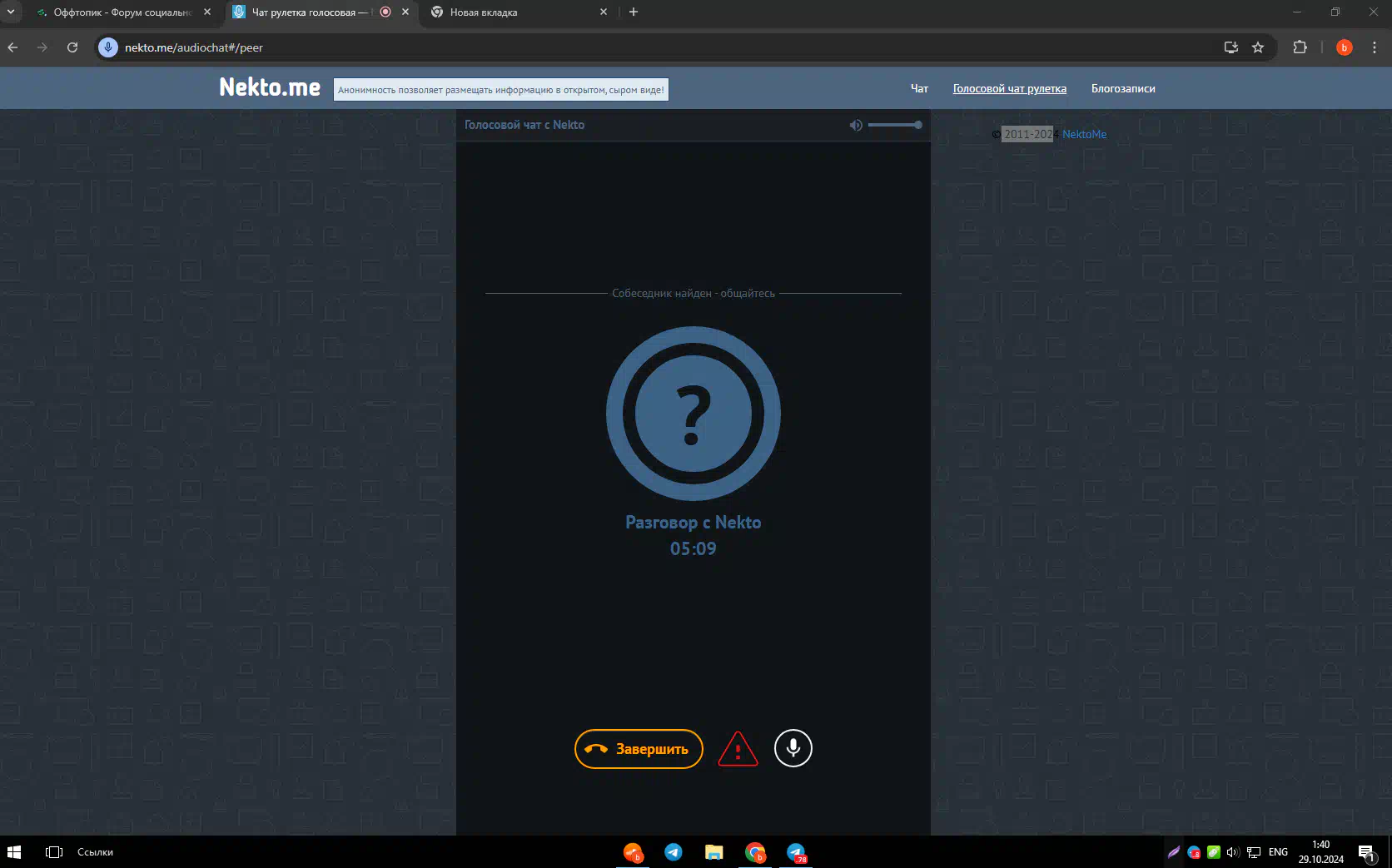Open the browser tab search dropdown
Image resolution: width=1392 pixels, height=868 pixels.
pyautogui.click(x=11, y=12)
